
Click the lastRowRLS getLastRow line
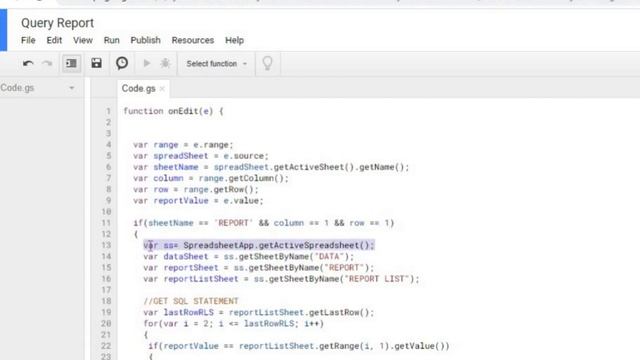point(258,312)
